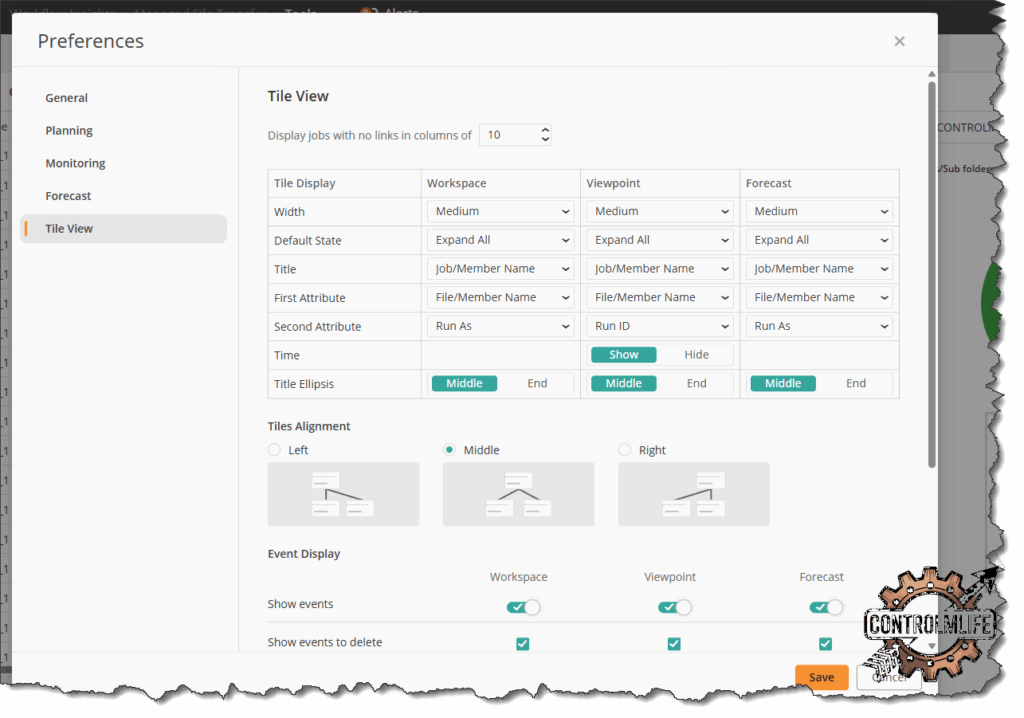The image size is (1024, 718).
Task: Click the Save button
Action: pyautogui.click(x=821, y=677)
